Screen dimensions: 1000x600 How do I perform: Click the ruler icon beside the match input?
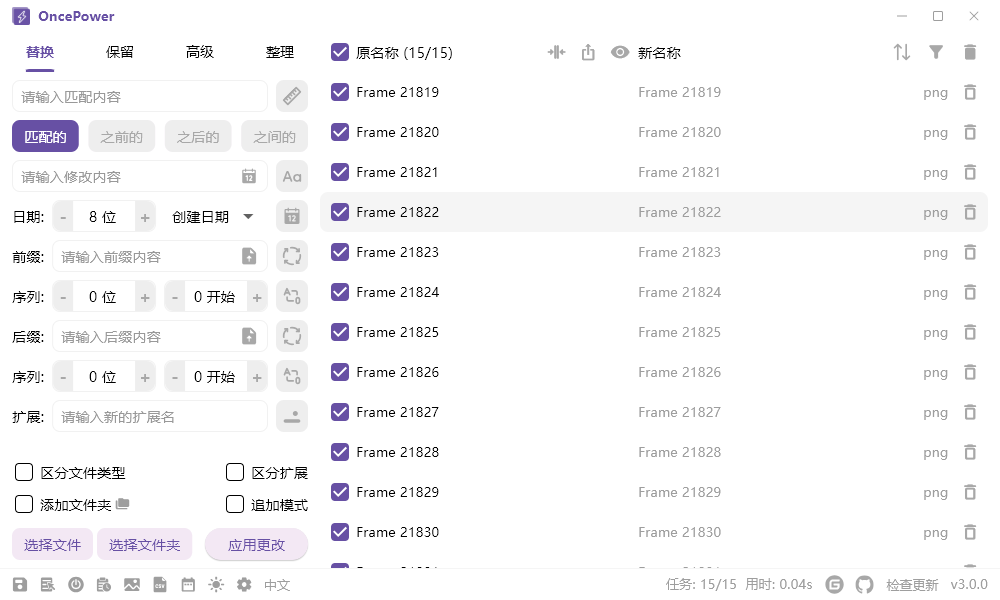[x=291, y=97]
